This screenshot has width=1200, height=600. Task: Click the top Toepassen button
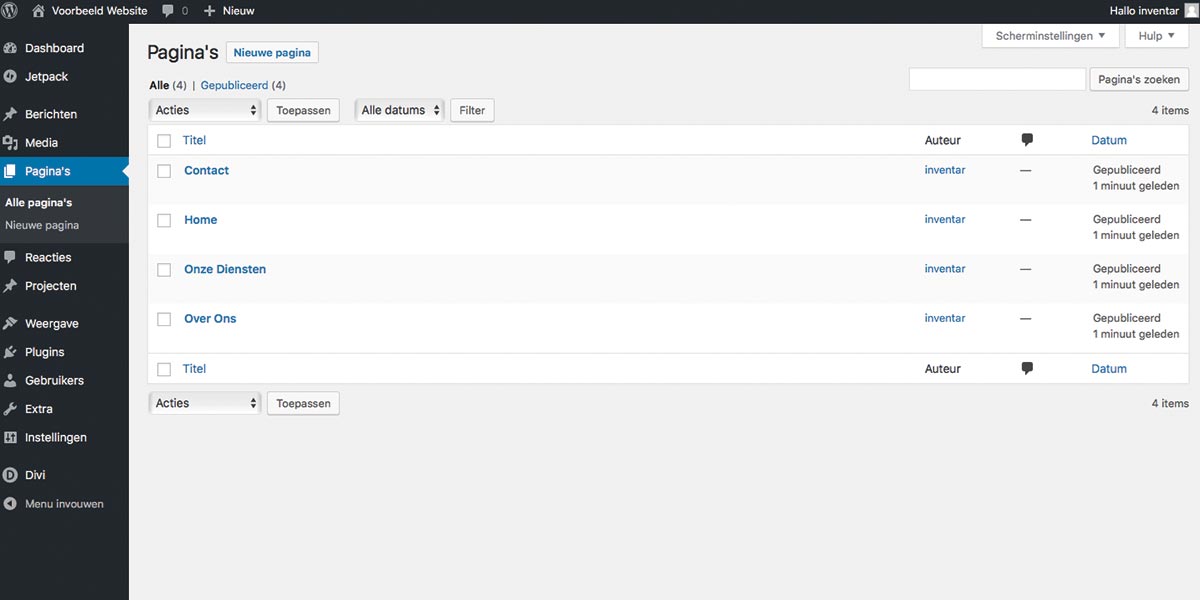click(303, 110)
